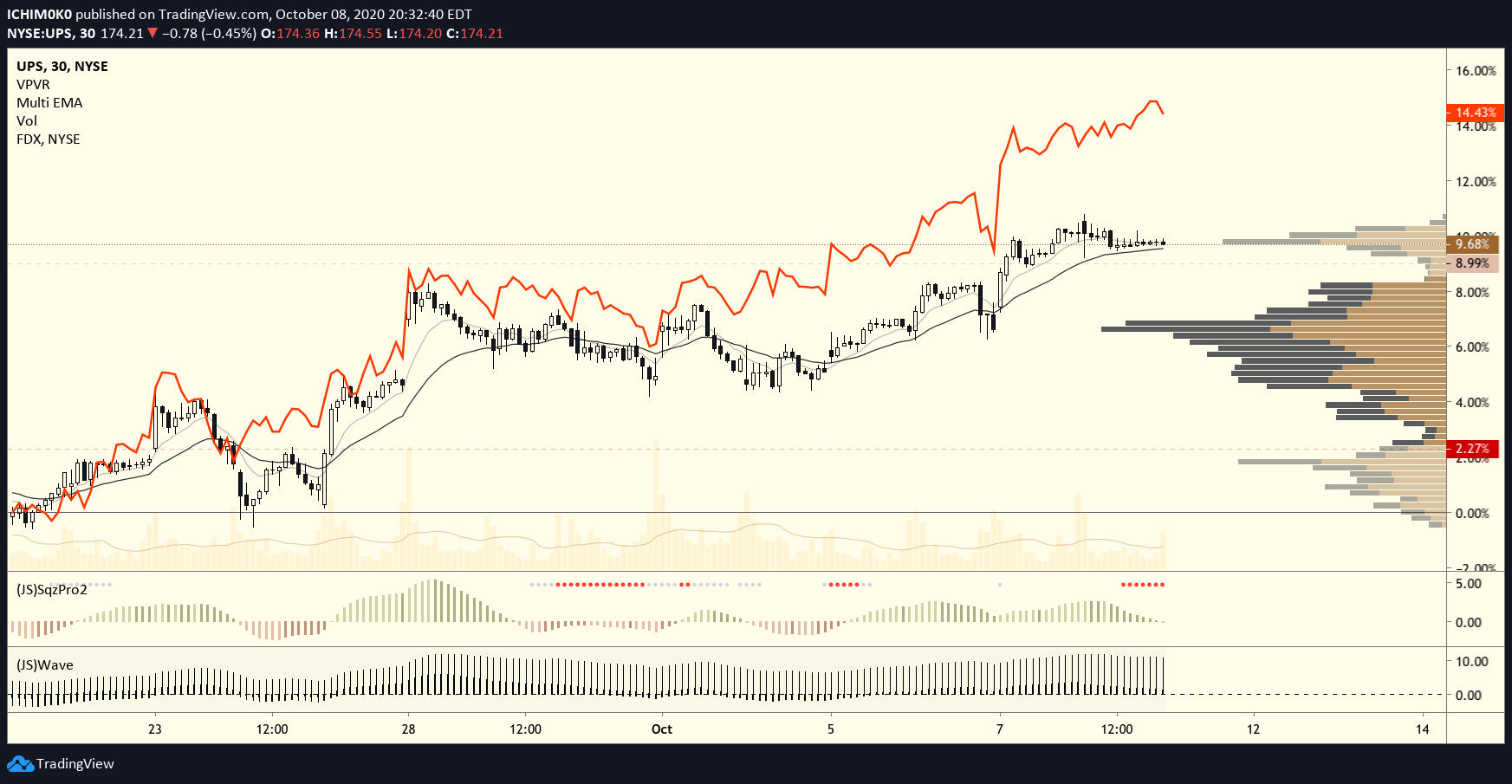The image size is (1512, 784).
Task: Click the C:174.21 close value
Action: [x=475, y=34]
